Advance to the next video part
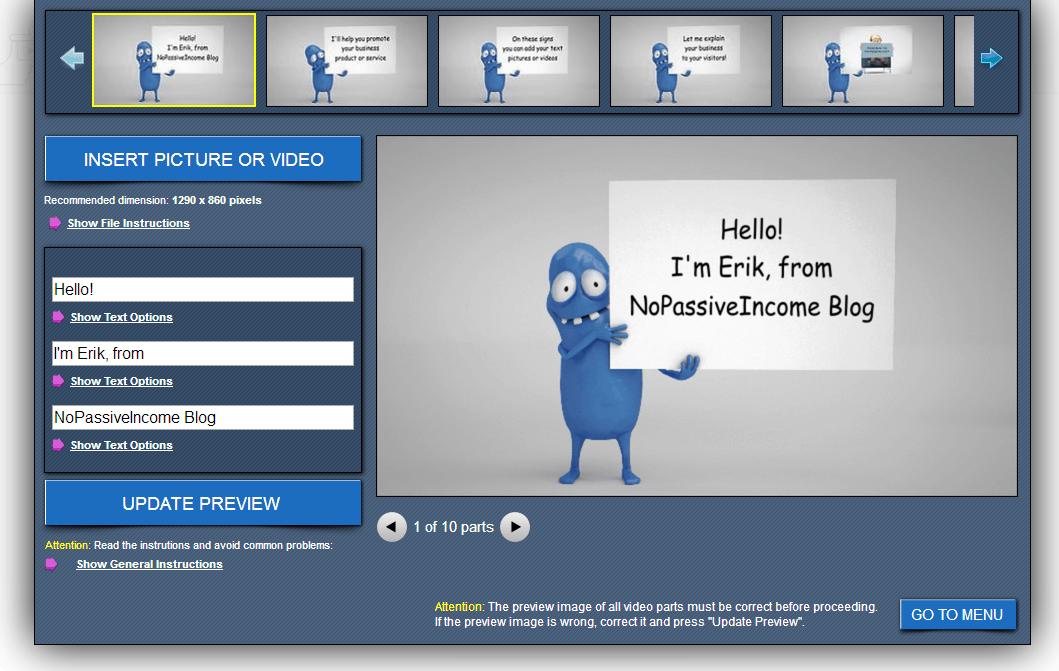 tap(514, 527)
